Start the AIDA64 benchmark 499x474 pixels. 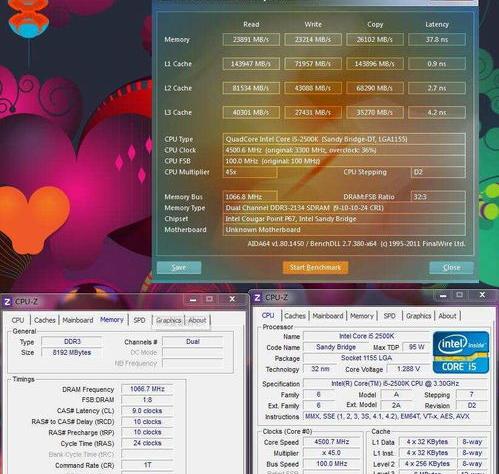315,267
